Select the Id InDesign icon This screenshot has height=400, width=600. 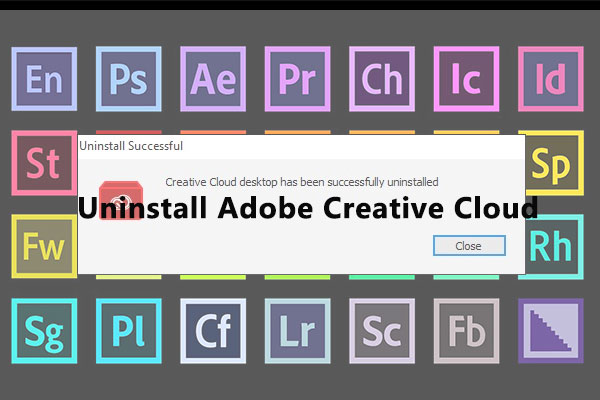(551, 79)
